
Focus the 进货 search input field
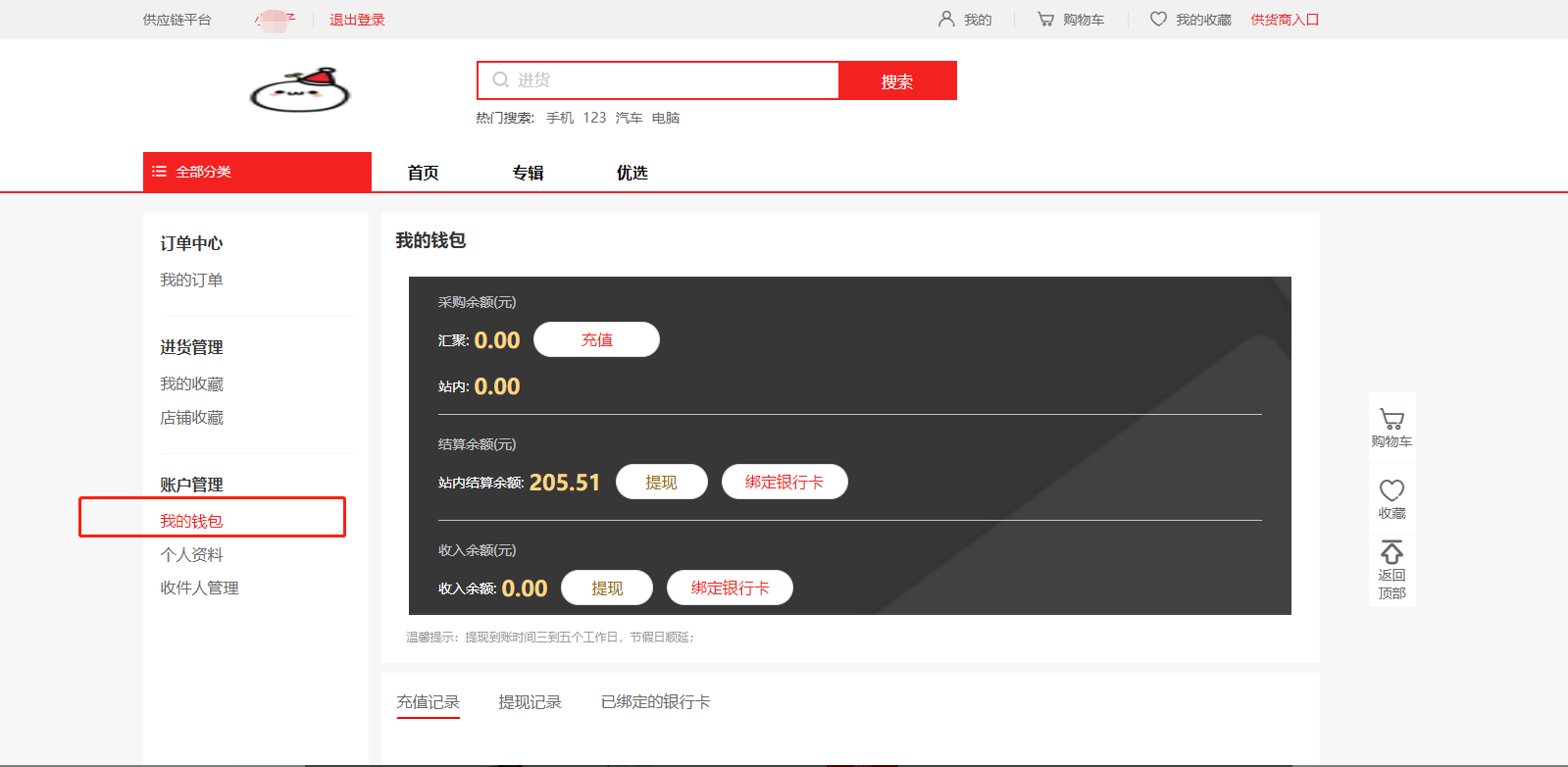point(675,80)
